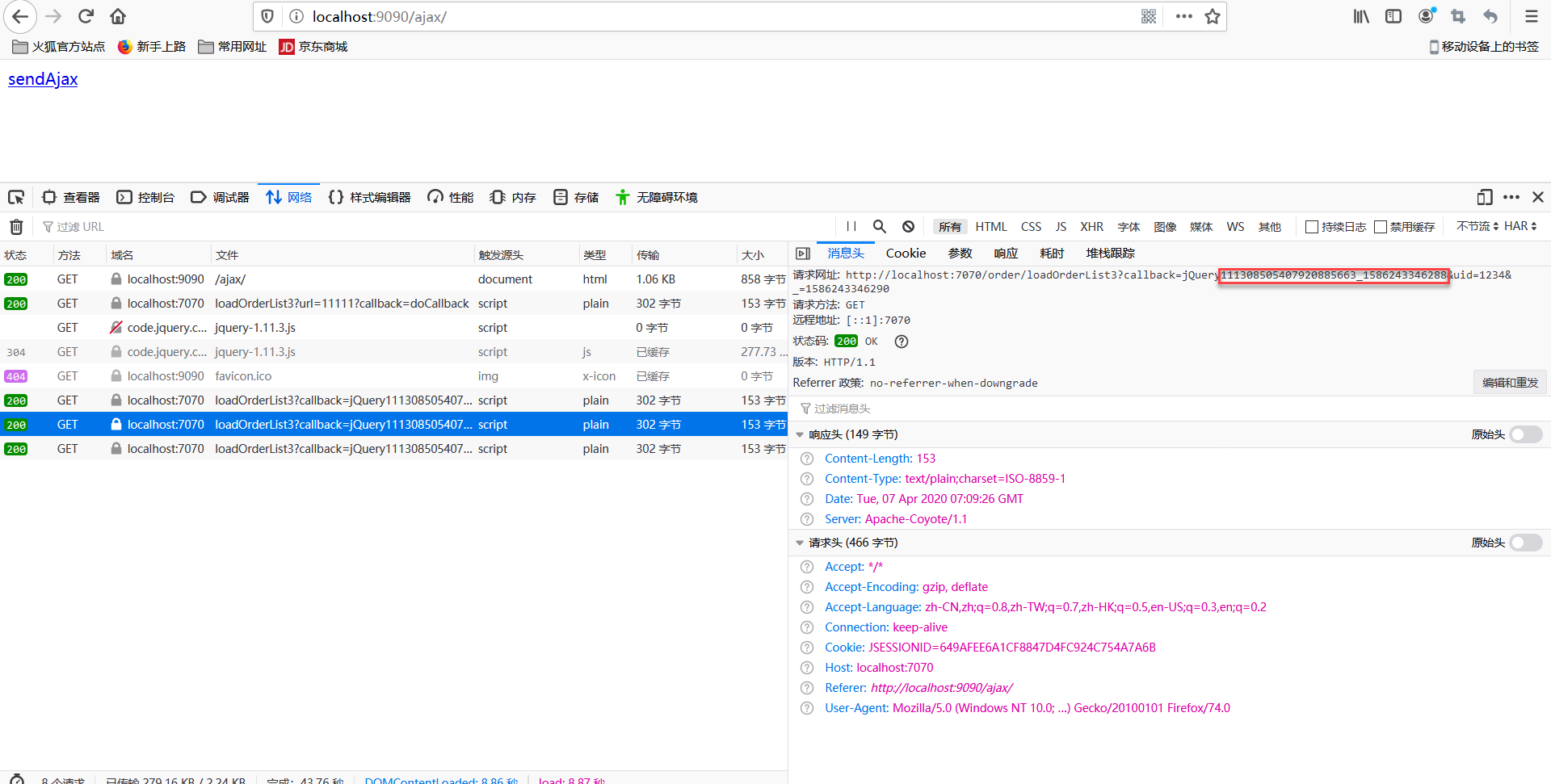The image size is (1551, 784).
Task: Open the 京东商城 bookmark
Action: (x=313, y=47)
